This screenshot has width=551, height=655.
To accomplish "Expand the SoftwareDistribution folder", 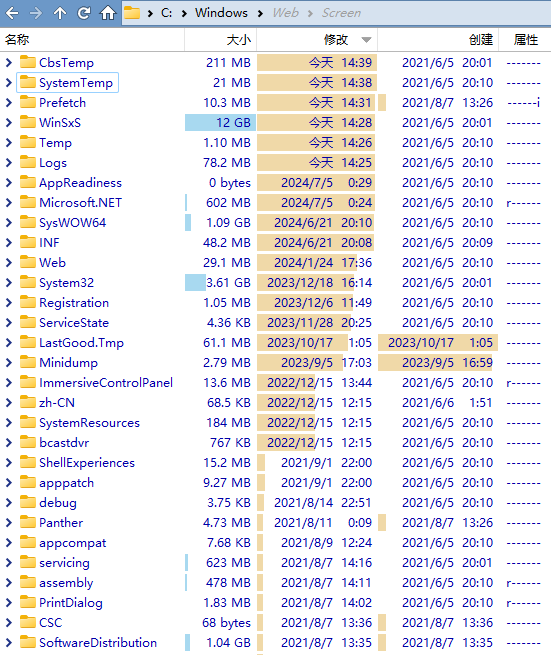I will pyautogui.click(x=9, y=642).
